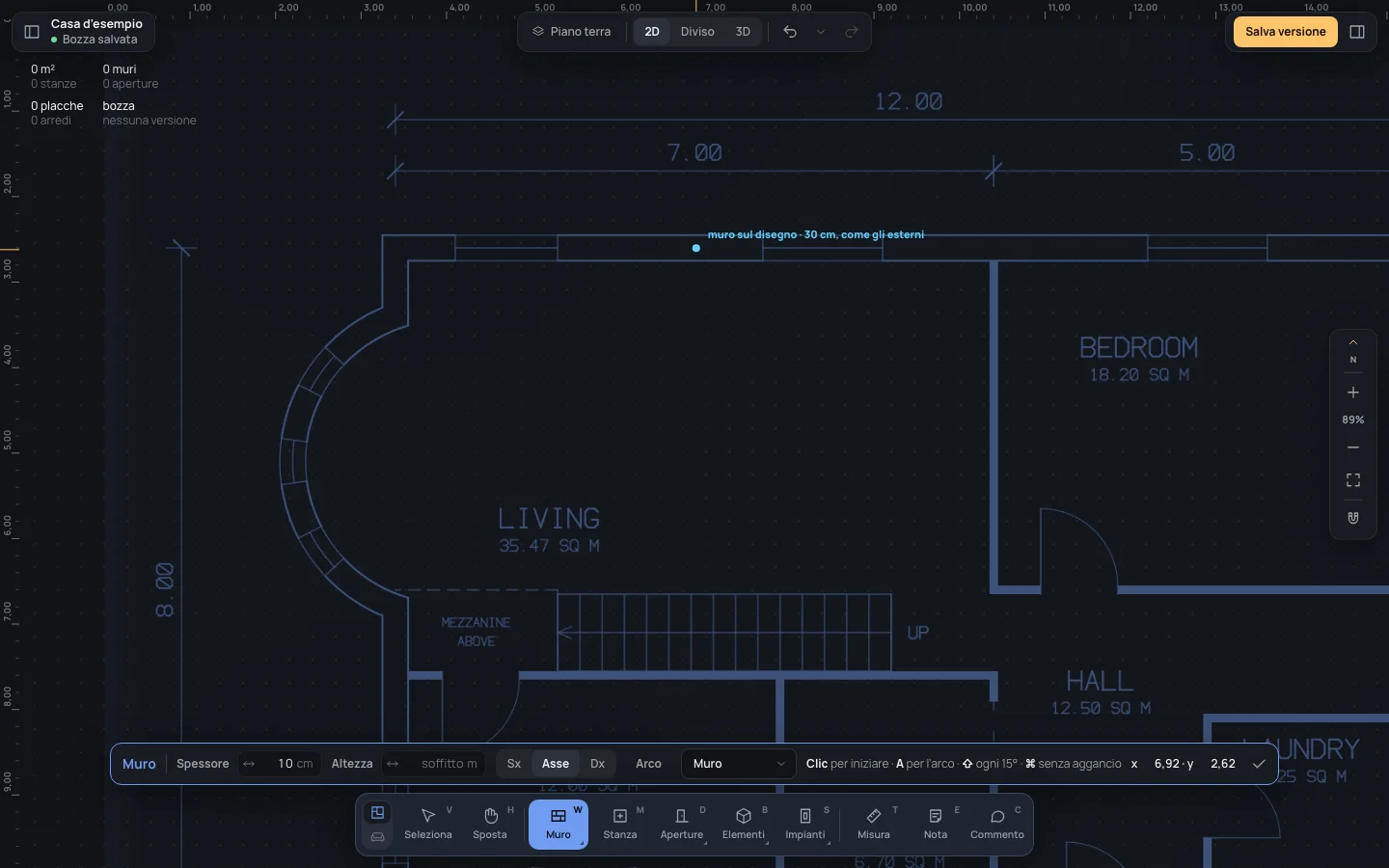Switch to the Diviso view tab

(x=697, y=32)
